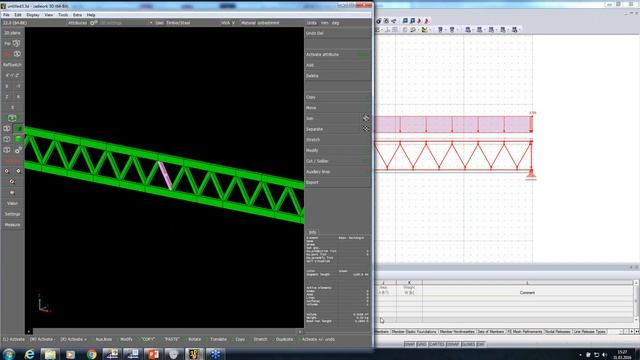The width and height of the screenshot is (640, 360).
Task: Click the open-box wireframe icon in sidebar
Action: tap(7, 139)
